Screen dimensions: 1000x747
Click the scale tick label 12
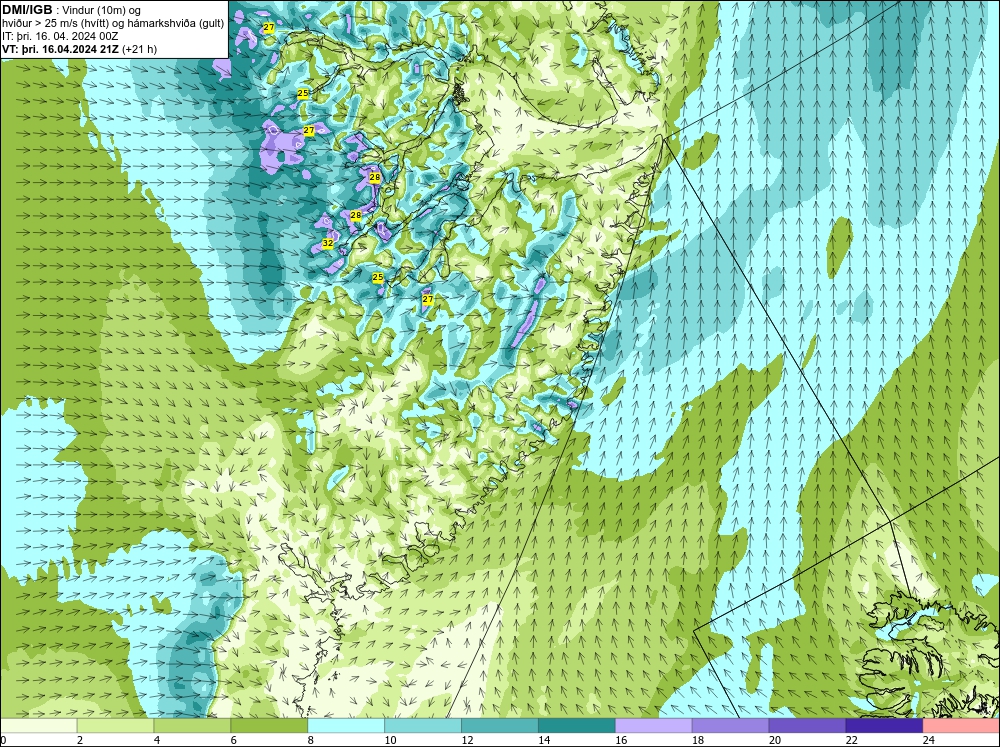[467, 740]
